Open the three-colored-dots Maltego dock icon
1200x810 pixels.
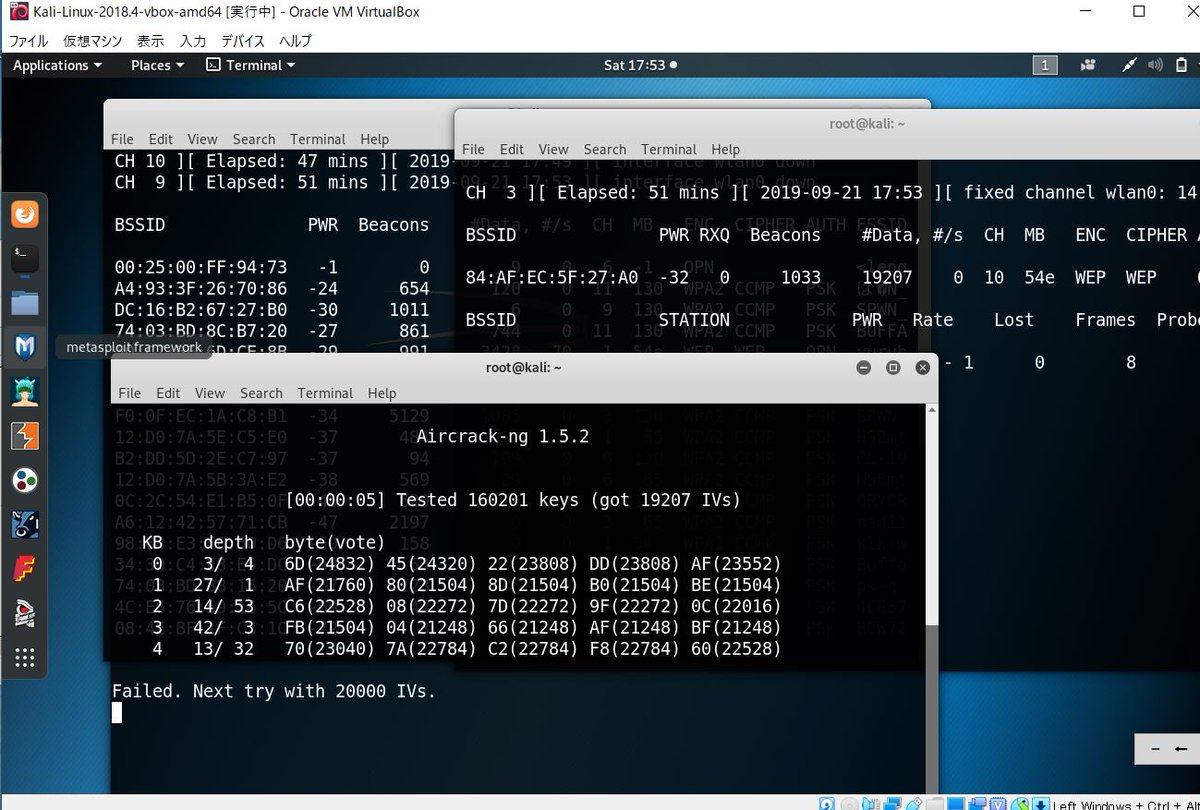(x=25, y=480)
